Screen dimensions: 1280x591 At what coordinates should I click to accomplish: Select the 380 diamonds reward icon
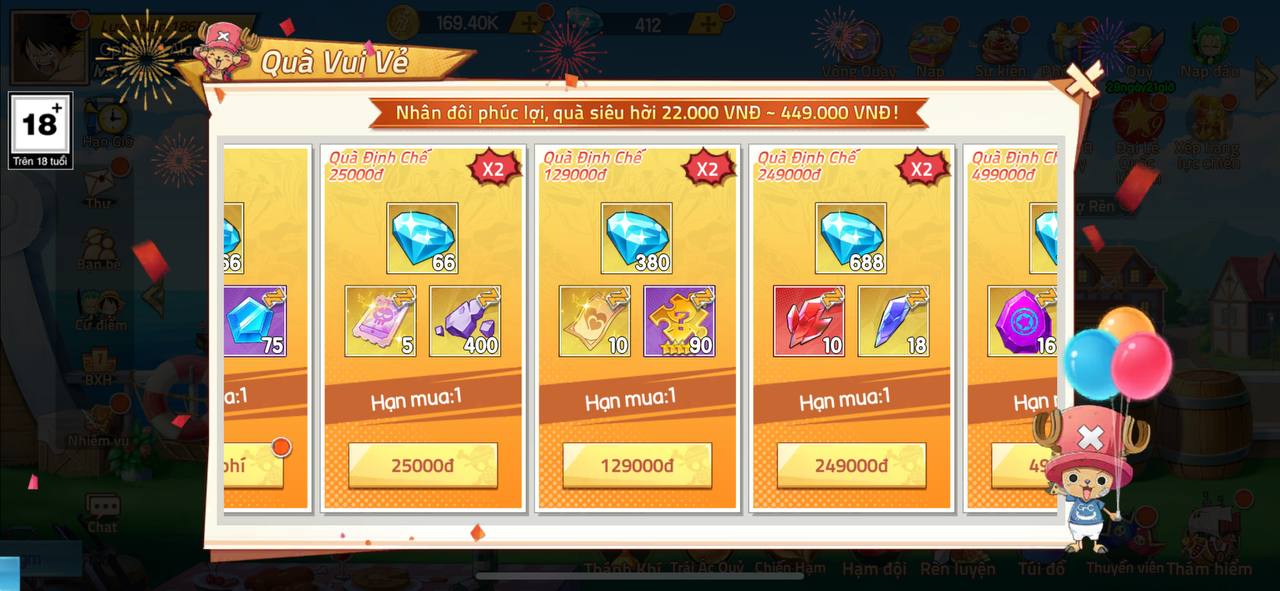point(637,238)
